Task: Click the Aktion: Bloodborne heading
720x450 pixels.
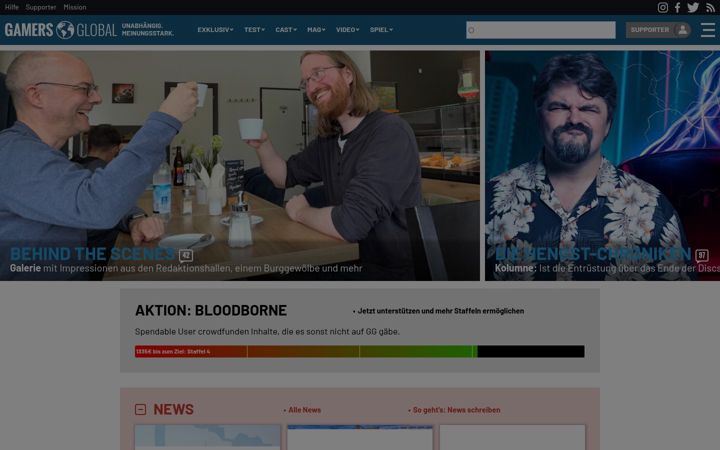Action: pos(211,310)
